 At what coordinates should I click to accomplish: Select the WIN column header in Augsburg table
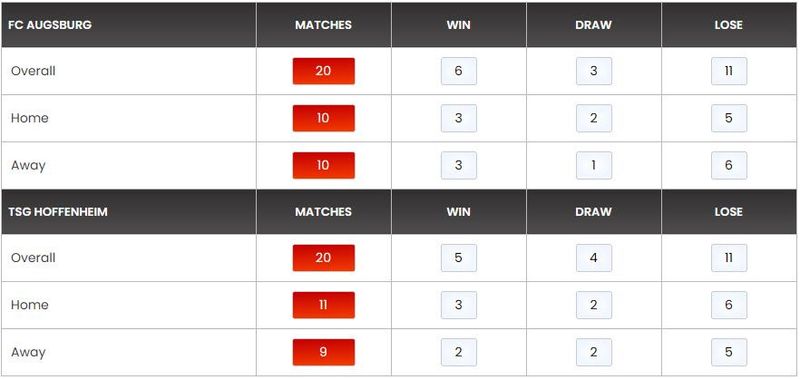pos(459,25)
